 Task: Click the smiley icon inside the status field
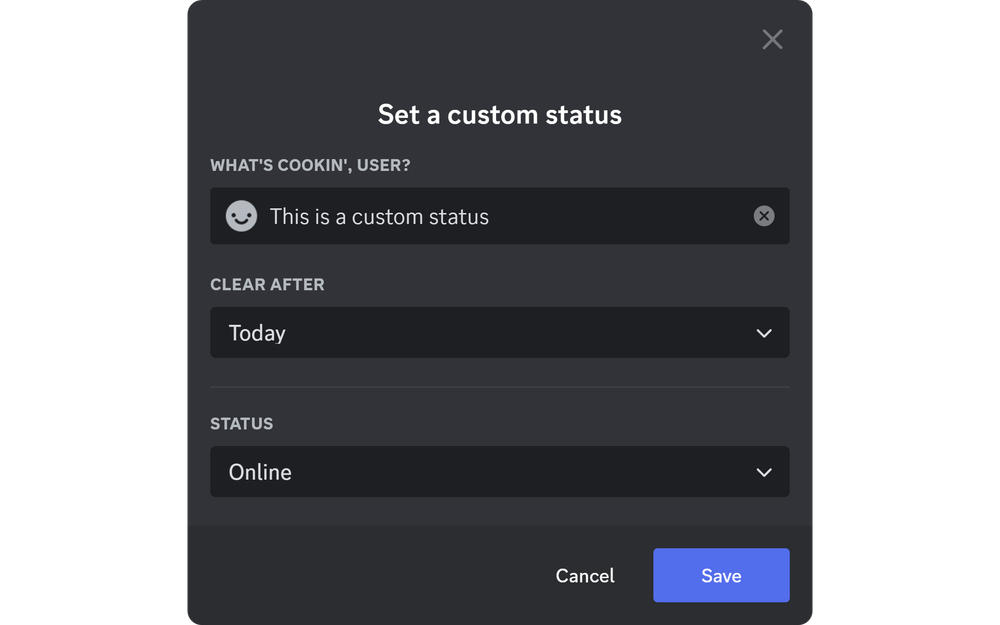tap(241, 215)
